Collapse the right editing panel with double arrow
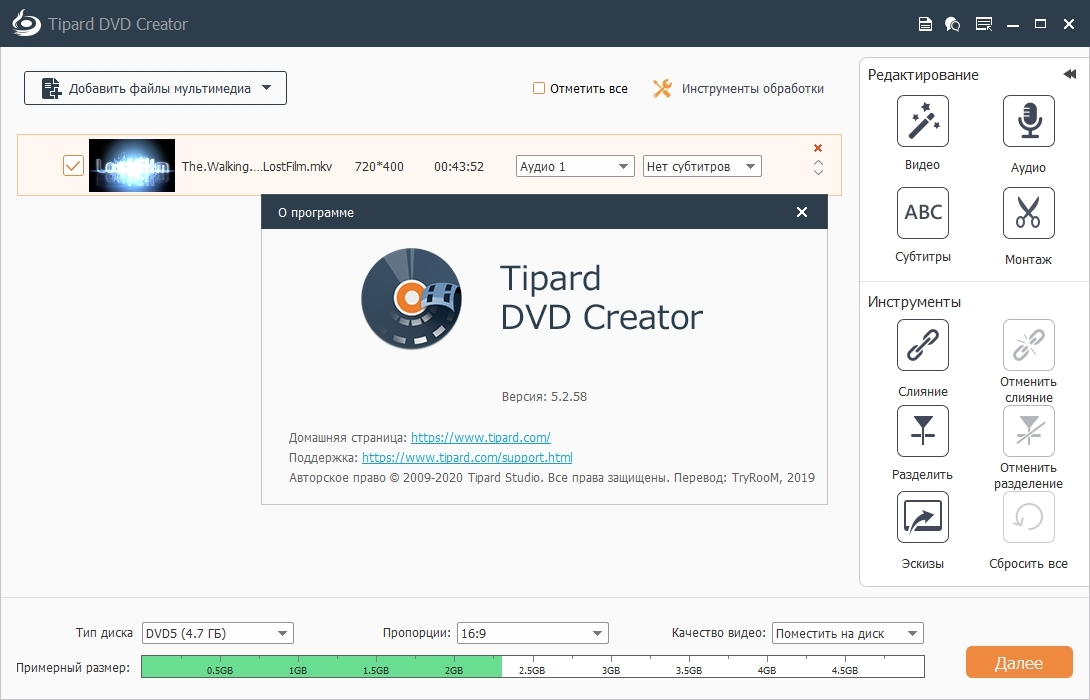The height and width of the screenshot is (700, 1090). (1069, 75)
